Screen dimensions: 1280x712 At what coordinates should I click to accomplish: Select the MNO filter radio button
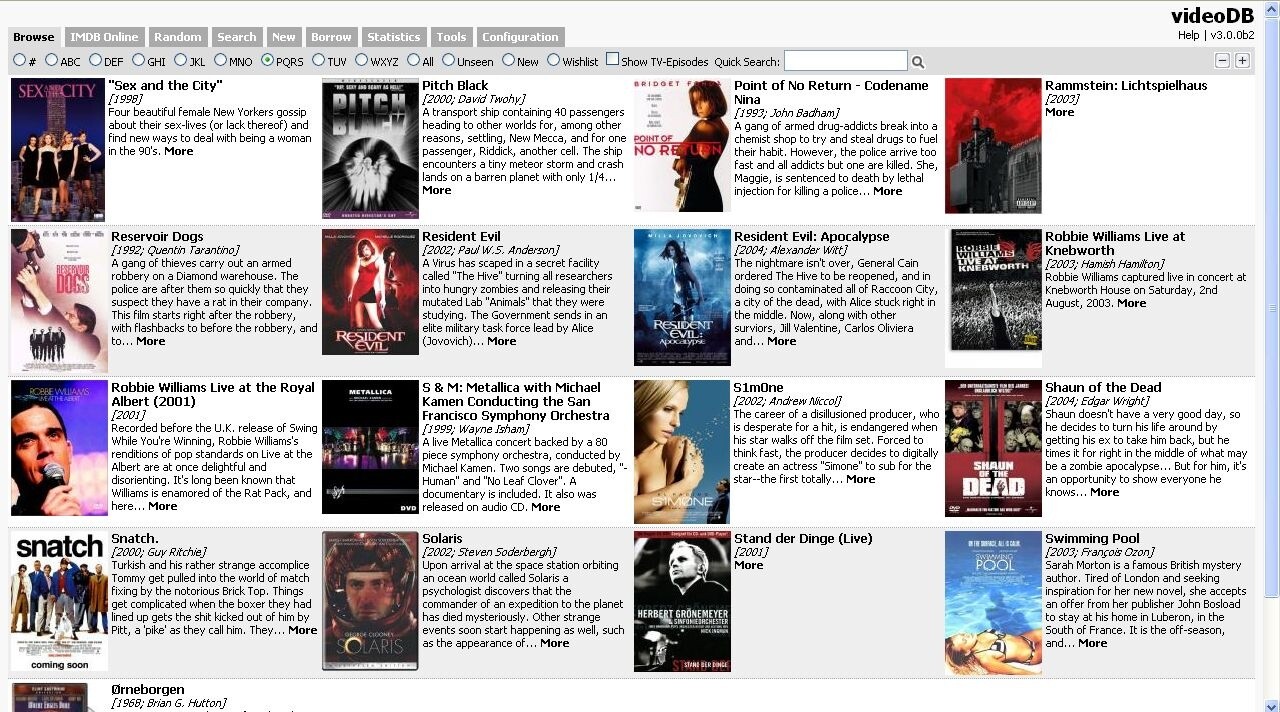coord(220,60)
